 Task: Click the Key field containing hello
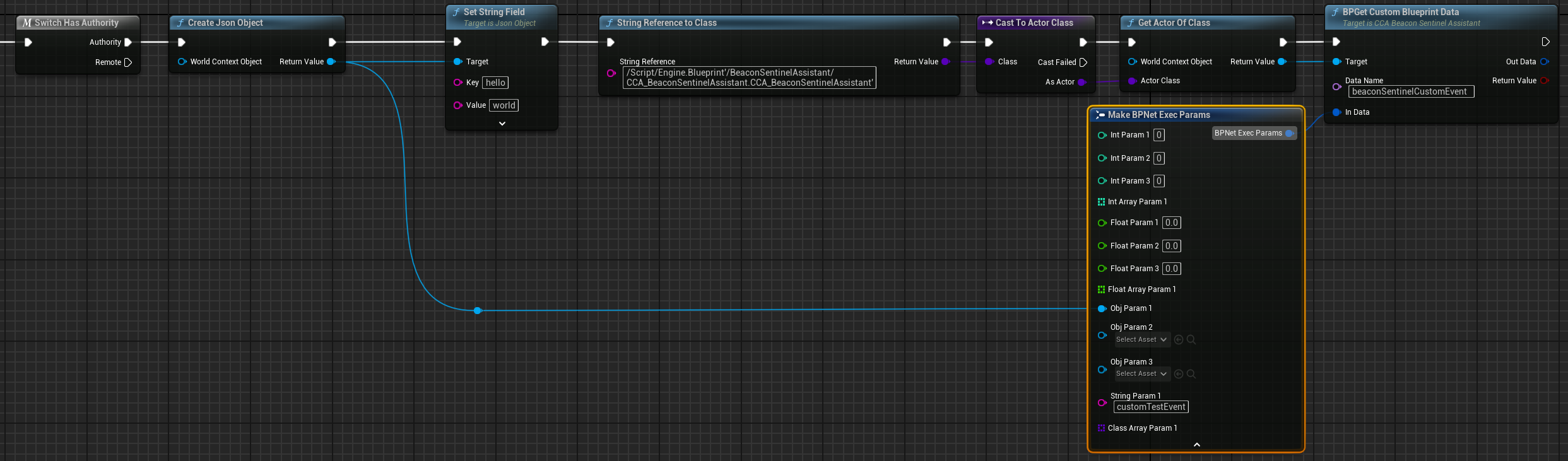[x=495, y=83]
